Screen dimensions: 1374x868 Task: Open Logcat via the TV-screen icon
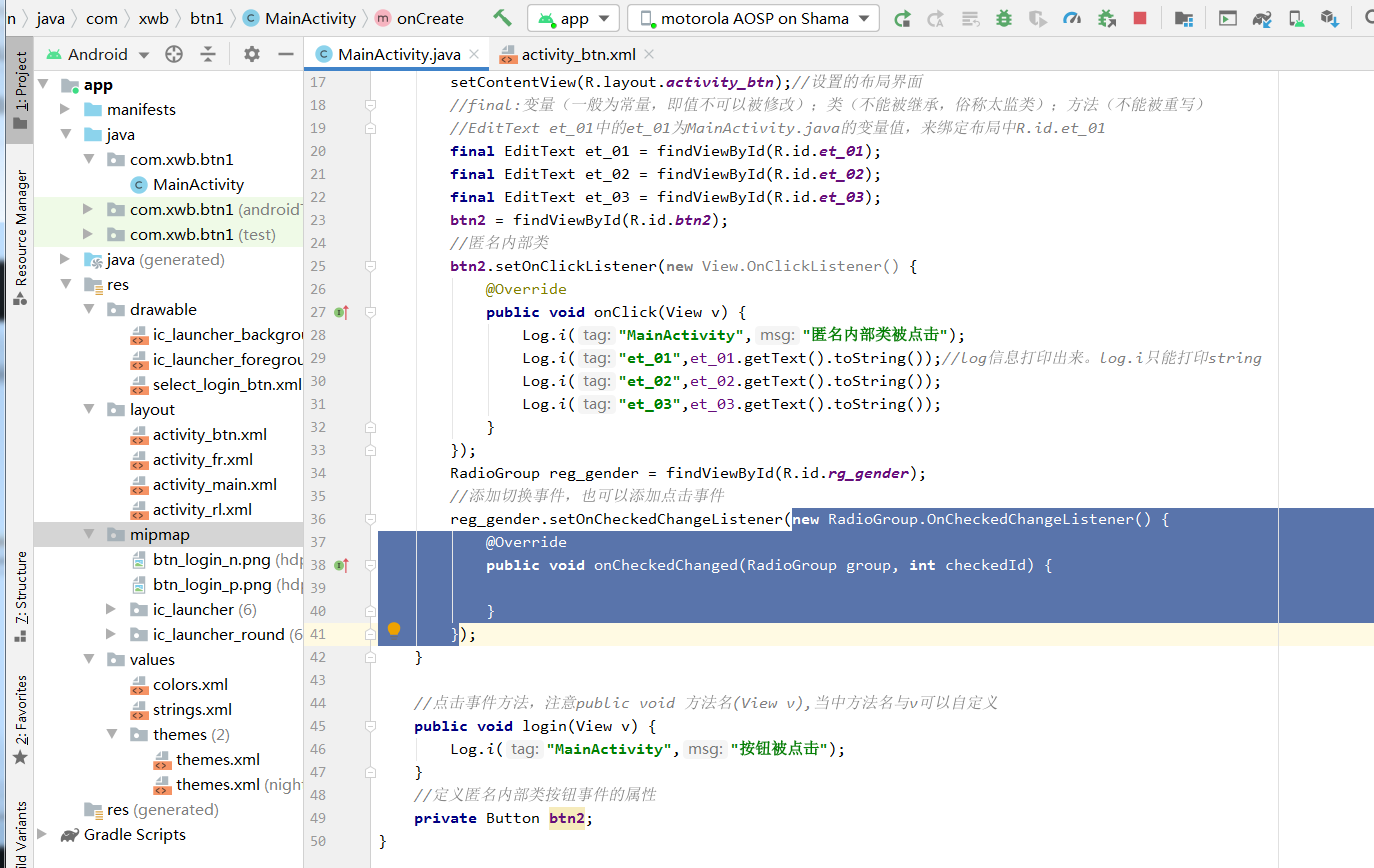pyautogui.click(x=1227, y=17)
